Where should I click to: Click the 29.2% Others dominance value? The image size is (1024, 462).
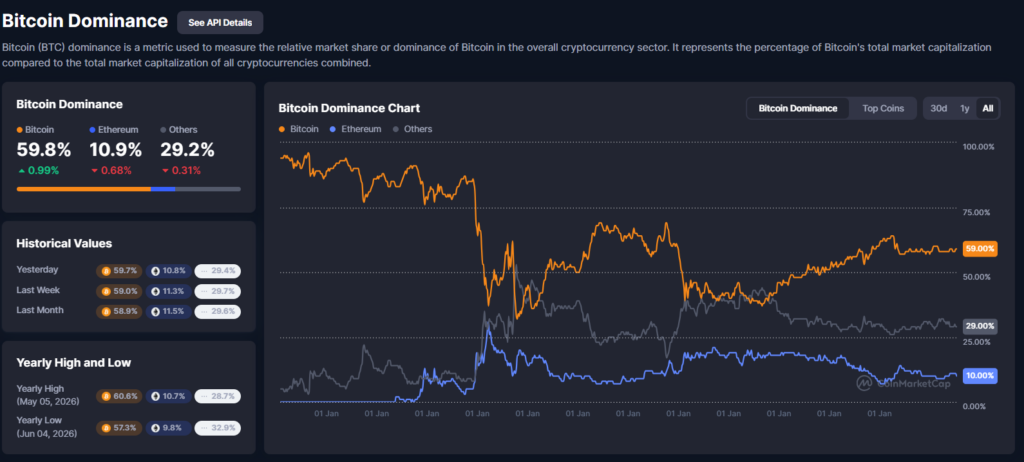(187, 150)
